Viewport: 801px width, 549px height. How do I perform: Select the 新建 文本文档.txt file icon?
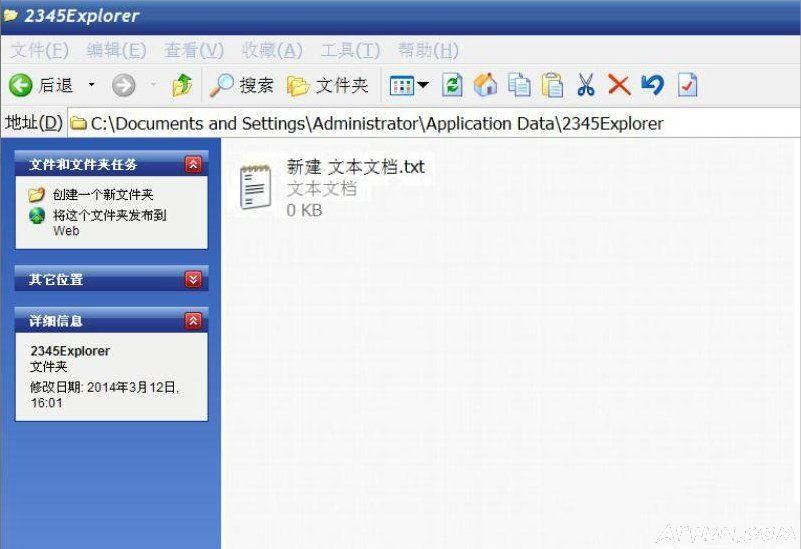(x=255, y=187)
